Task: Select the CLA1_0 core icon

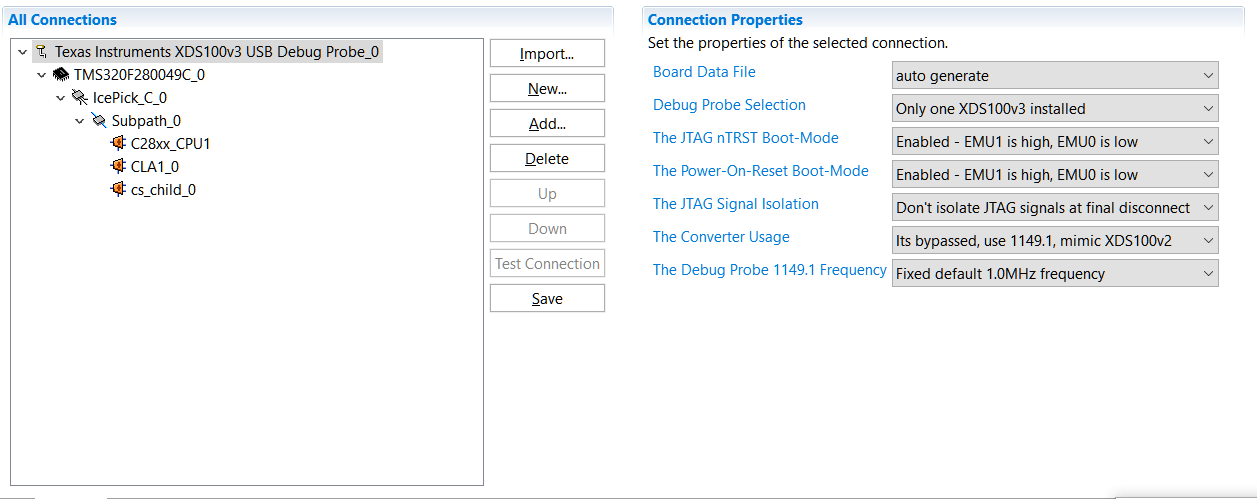Action: point(119,166)
